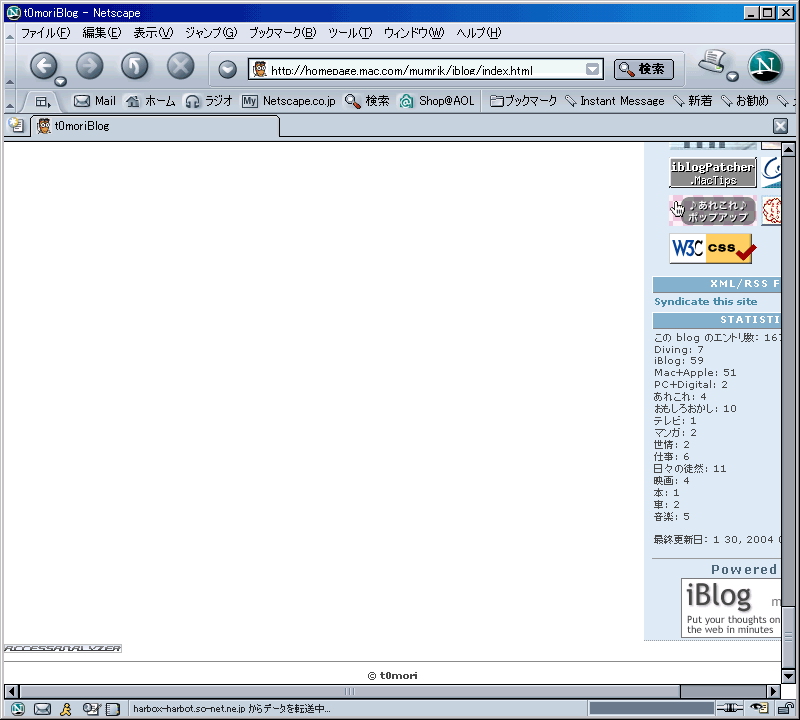
Task: Click the 検索 search button
Action: pos(643,69)
